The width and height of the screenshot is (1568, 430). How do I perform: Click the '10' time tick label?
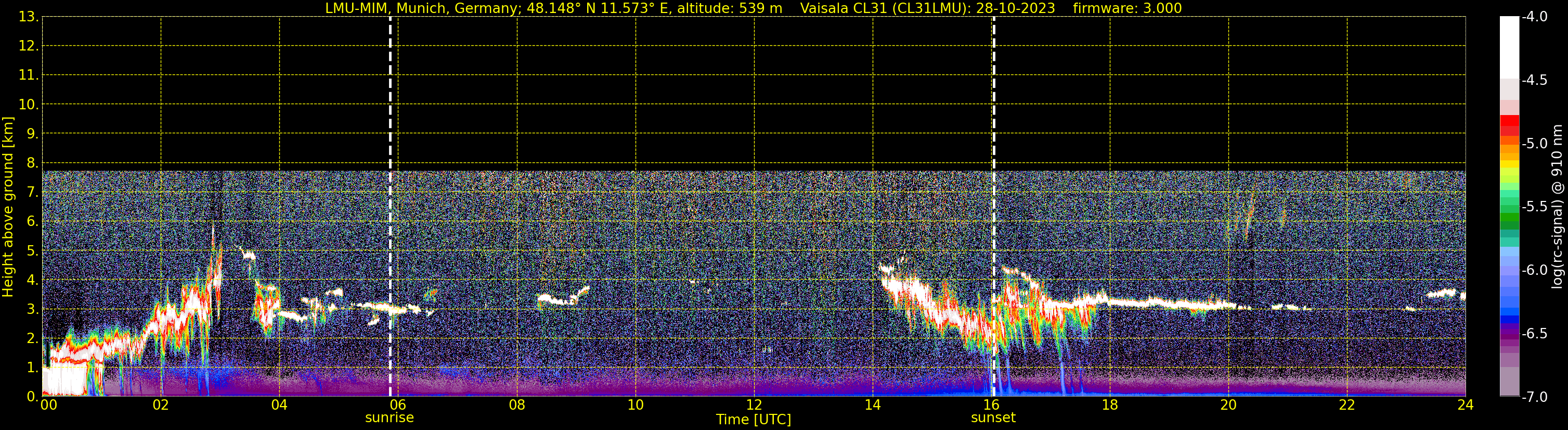(636, 405)
